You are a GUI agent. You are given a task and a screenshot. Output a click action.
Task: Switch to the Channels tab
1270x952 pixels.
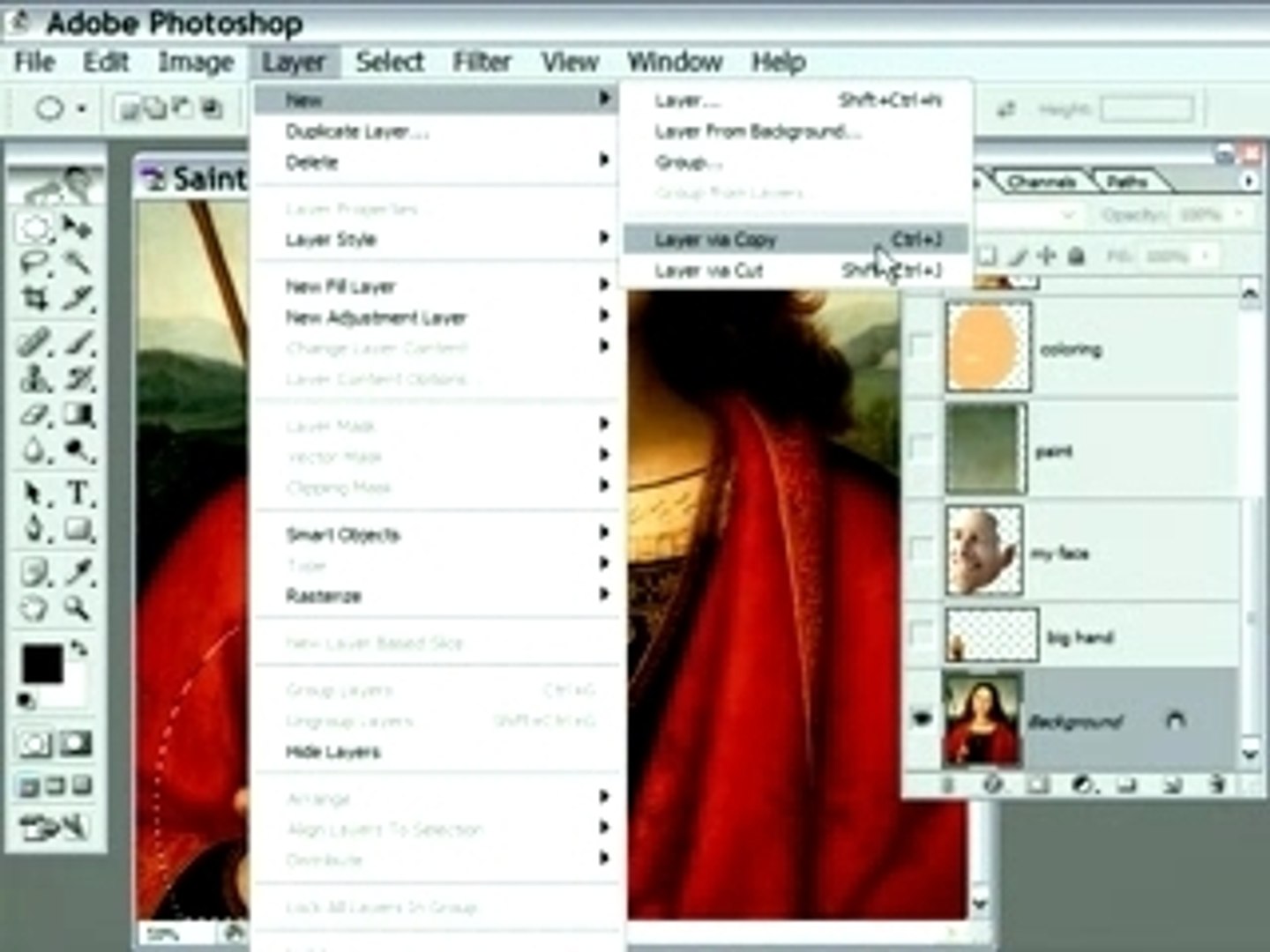tap(1041, 182)
